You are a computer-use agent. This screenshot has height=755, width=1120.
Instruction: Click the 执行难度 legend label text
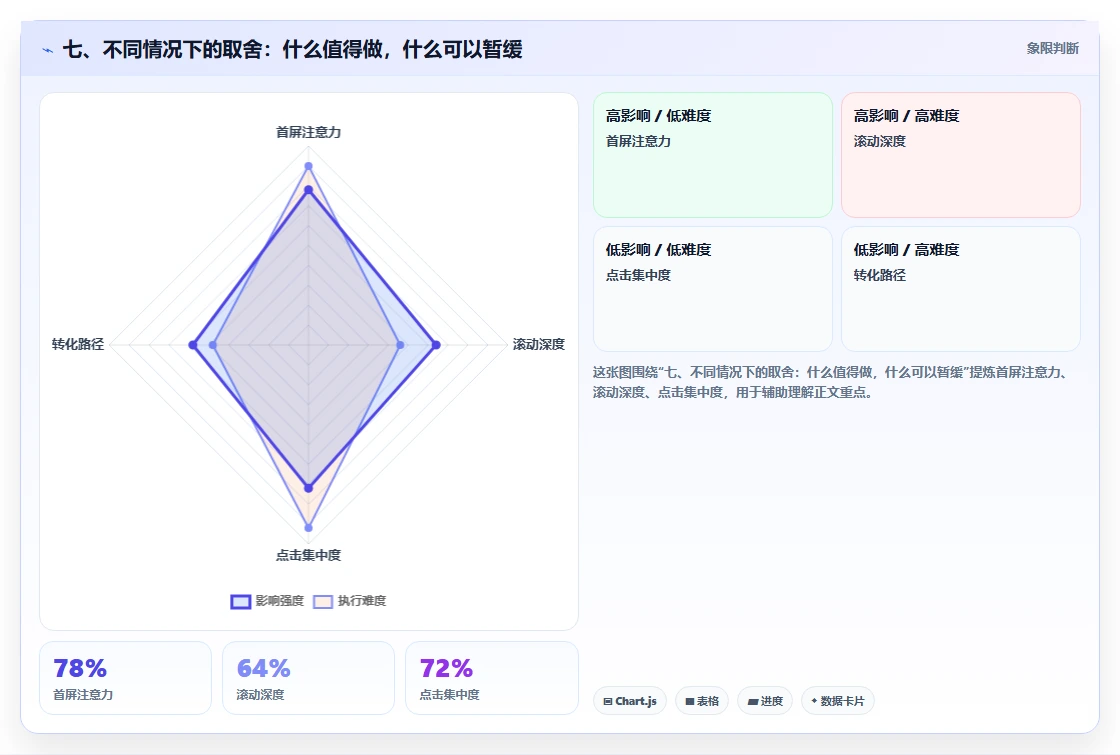coord(361,601)
